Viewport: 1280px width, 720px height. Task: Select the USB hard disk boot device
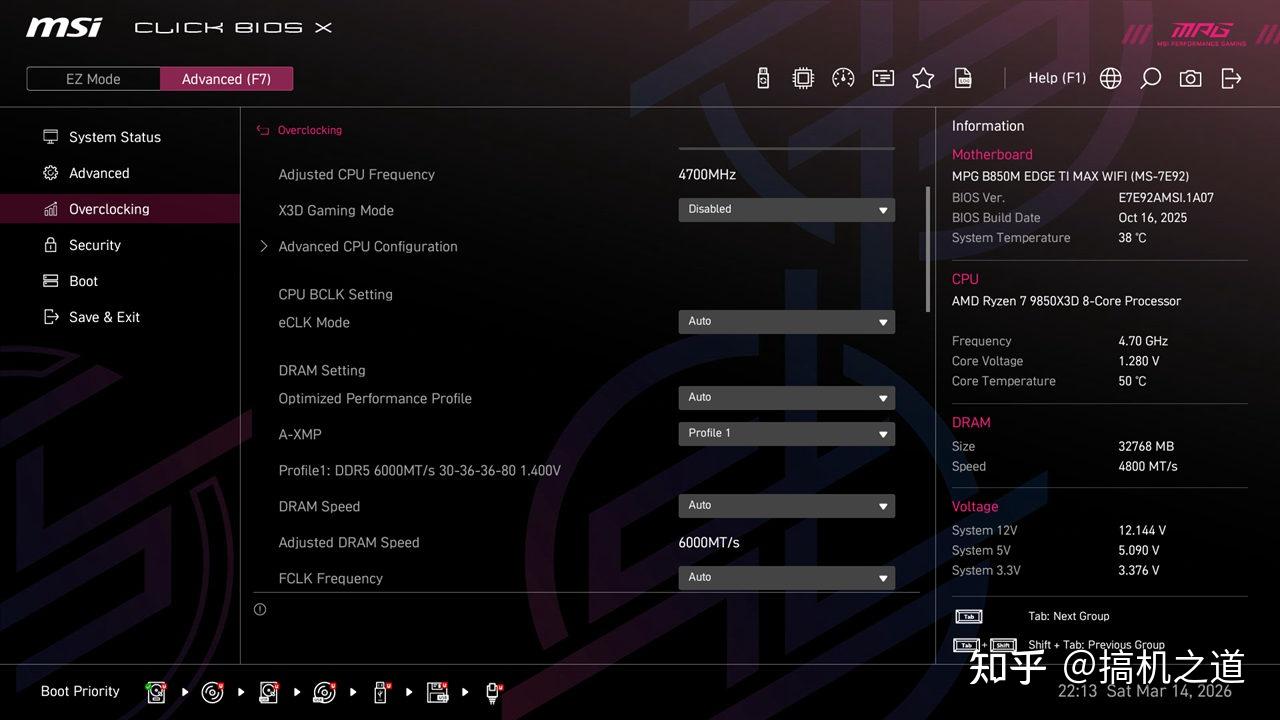[269, 691]
